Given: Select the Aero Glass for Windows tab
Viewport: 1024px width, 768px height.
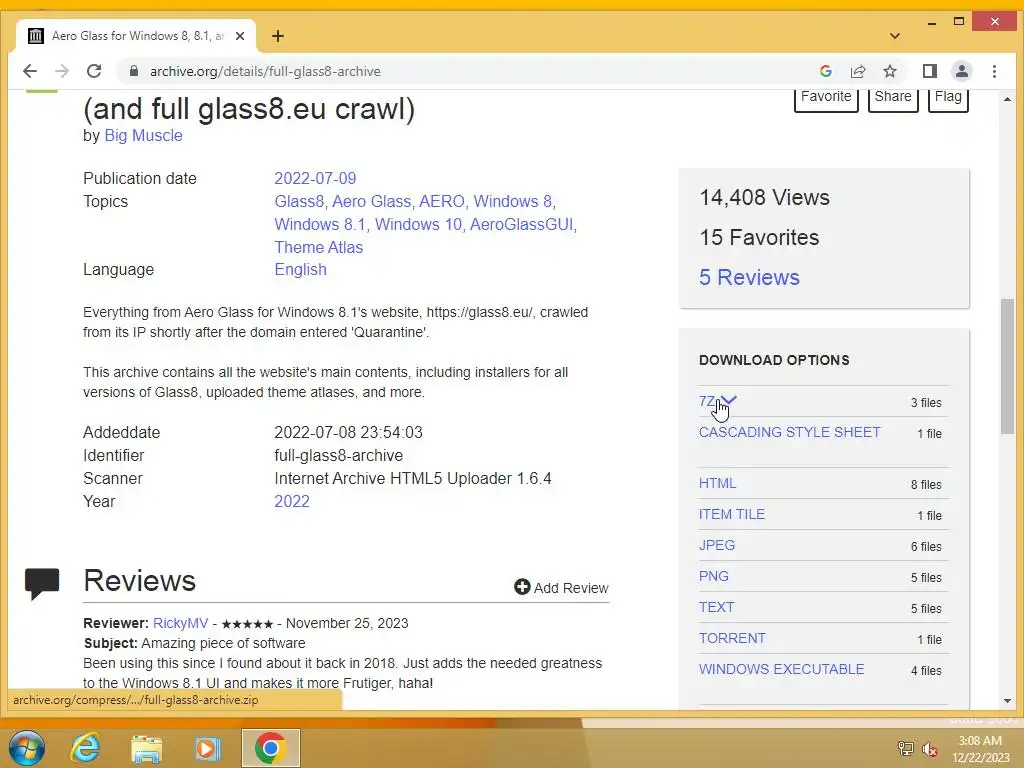Looking at the screenshot, I should (136, 36).
